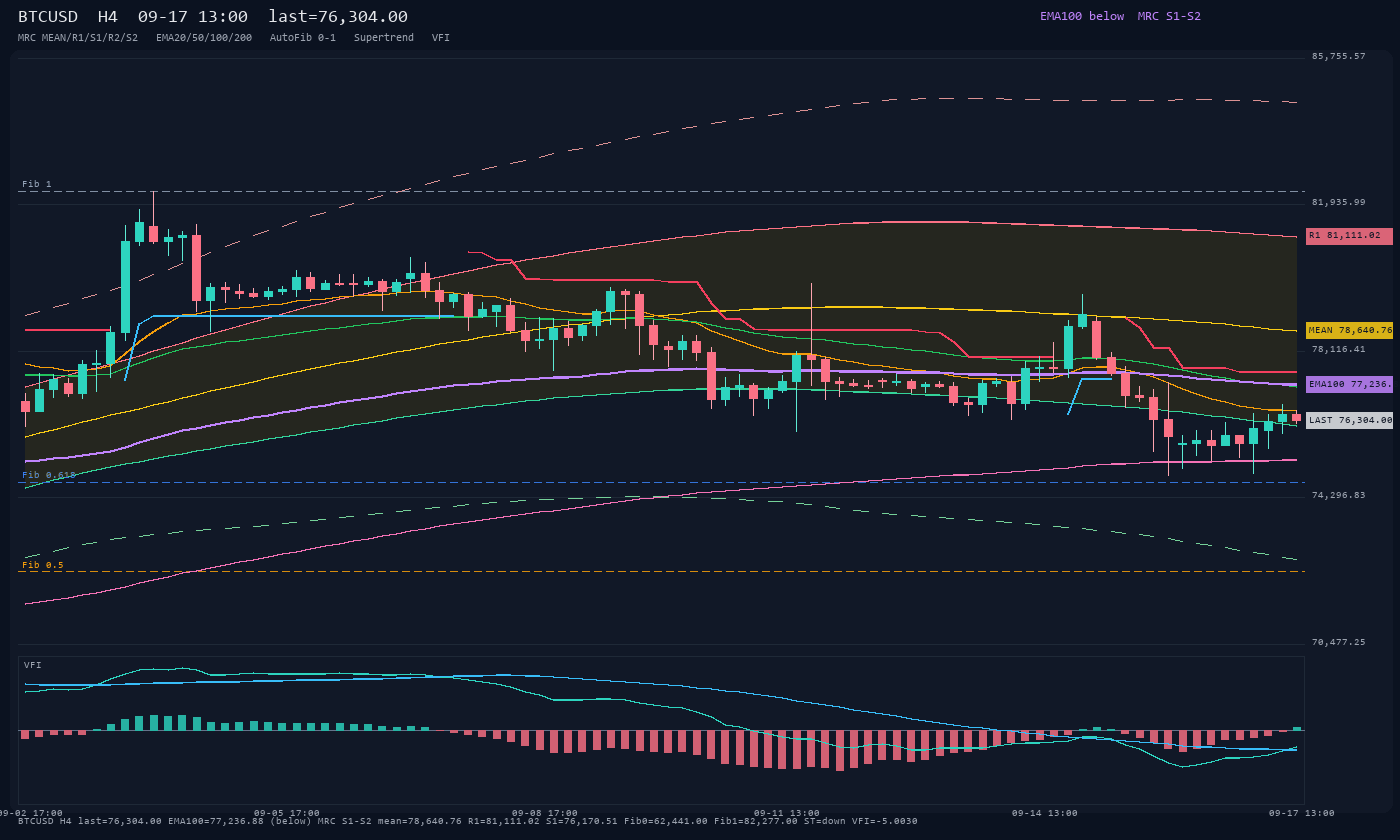This screenshot has width=1400, height=840.
Task: Click the last=76,304.00 value in the title
Action: click(x=338, y=16)
